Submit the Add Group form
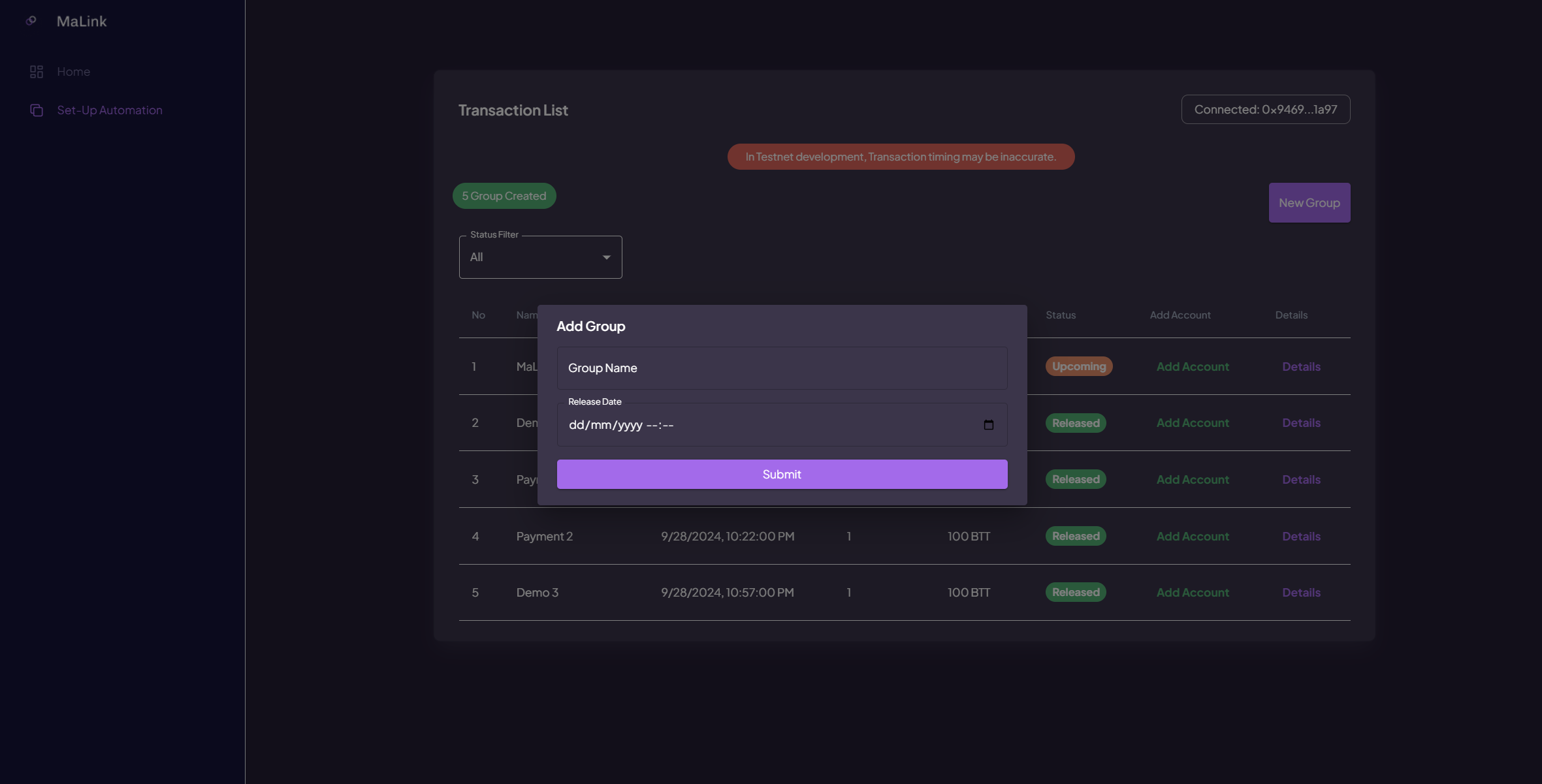This screenshot has width=1542, height=784. tap(781, 474)
